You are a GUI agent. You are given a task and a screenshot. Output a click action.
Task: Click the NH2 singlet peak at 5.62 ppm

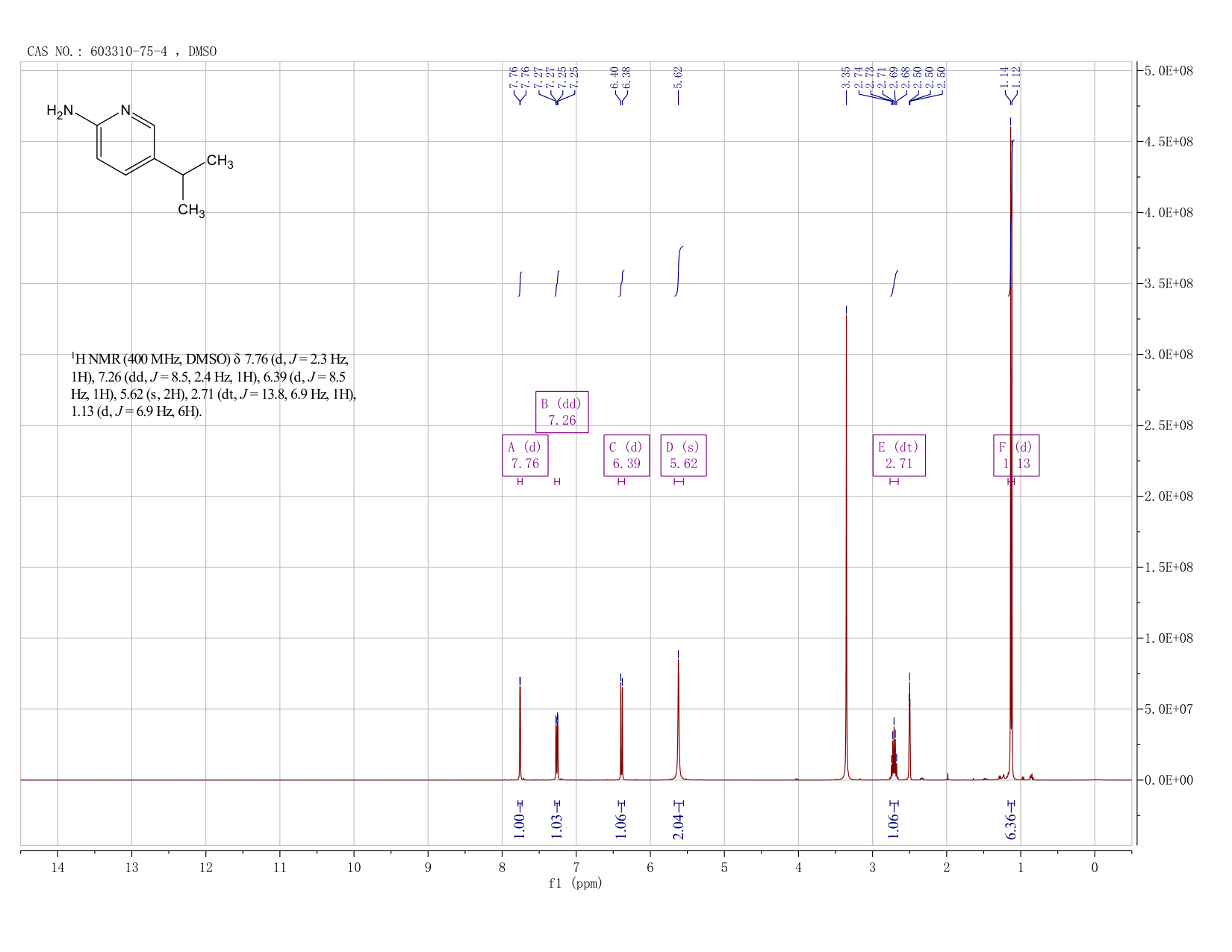coord(679,721)
